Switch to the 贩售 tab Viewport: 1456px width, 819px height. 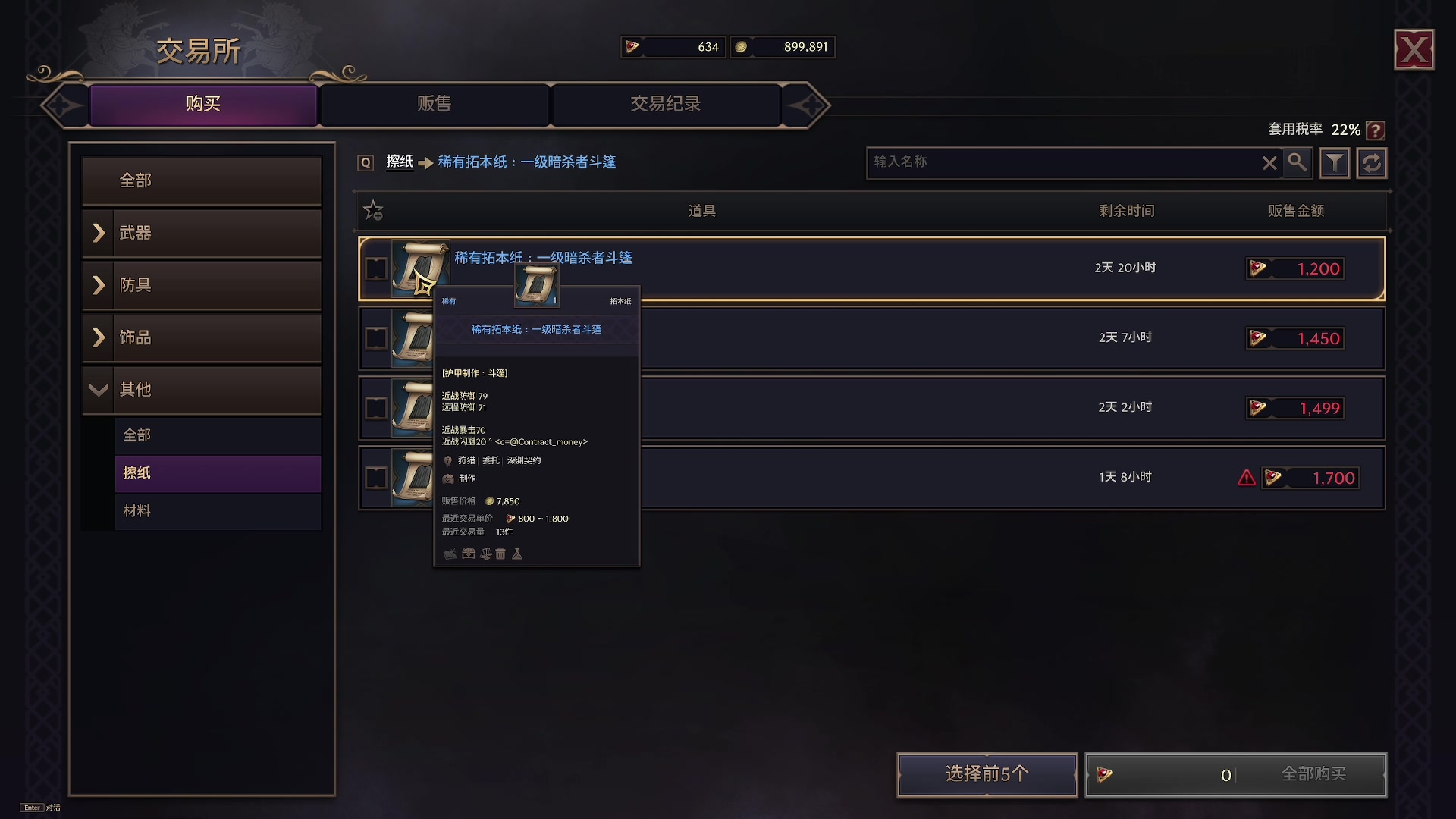point(435,104)
